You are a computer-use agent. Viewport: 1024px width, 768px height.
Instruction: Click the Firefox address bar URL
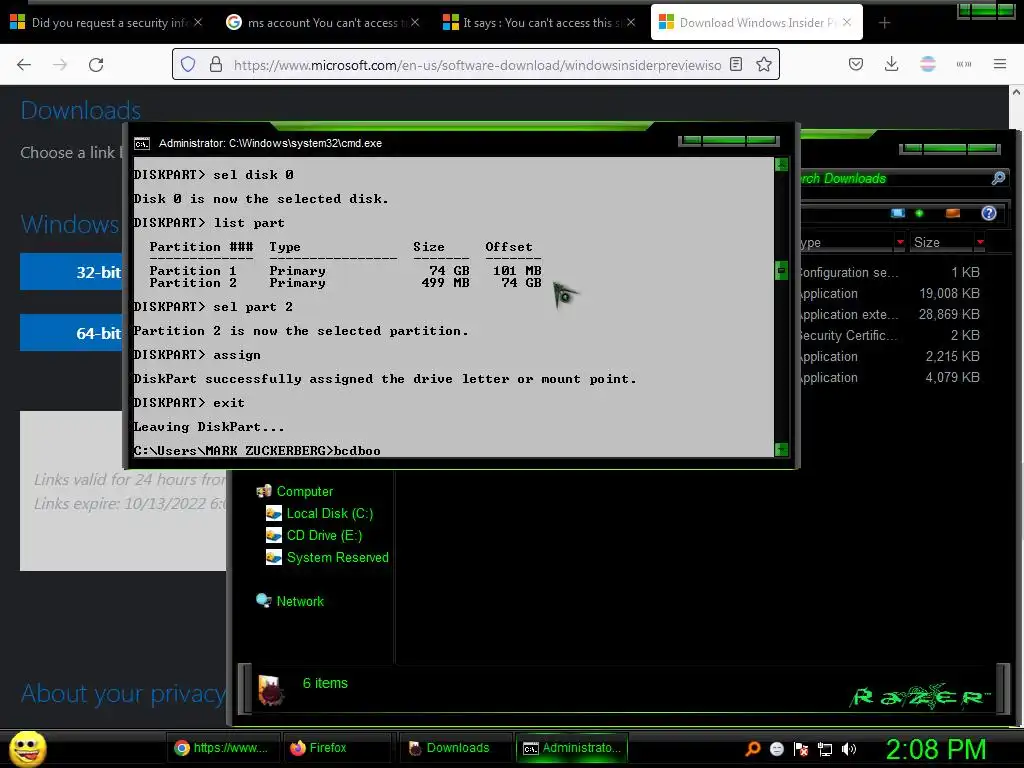(x=477, y=65)
